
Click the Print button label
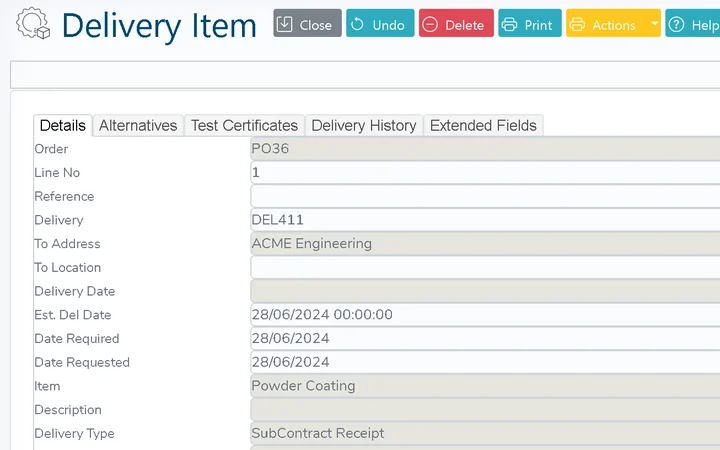(x=538, y=25)
